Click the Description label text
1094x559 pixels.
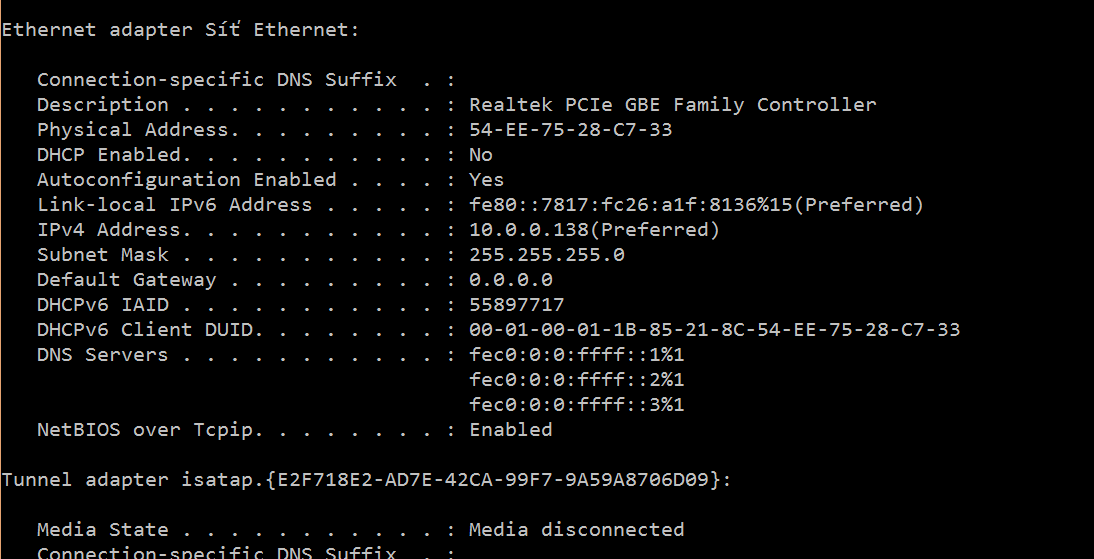[x=103, y=105]
